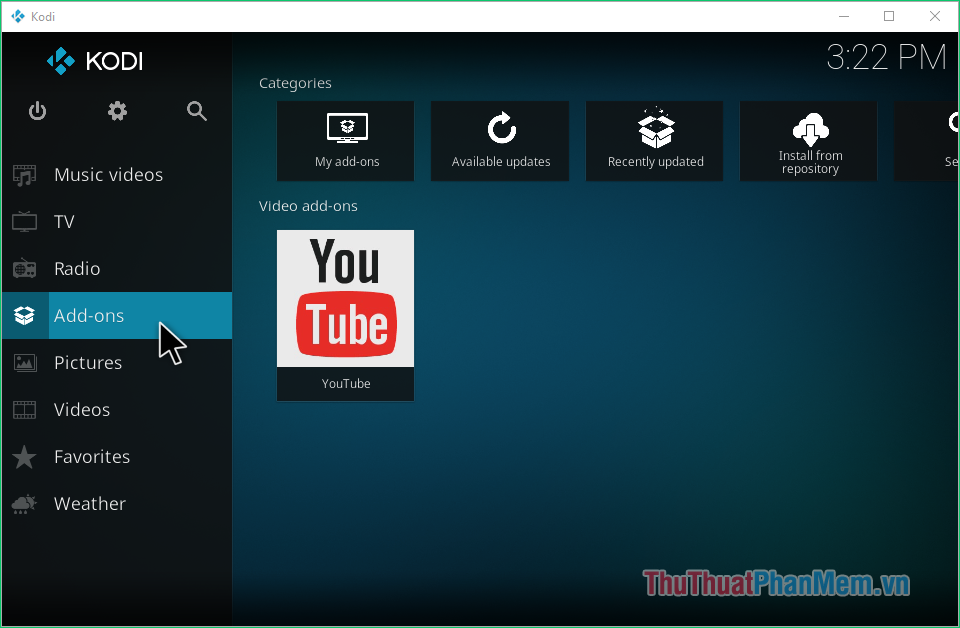The height and width of the screenshot is (628, 960).
Task: Open the YouTube add-on thumbnail
Action: [x=345, y=300]
